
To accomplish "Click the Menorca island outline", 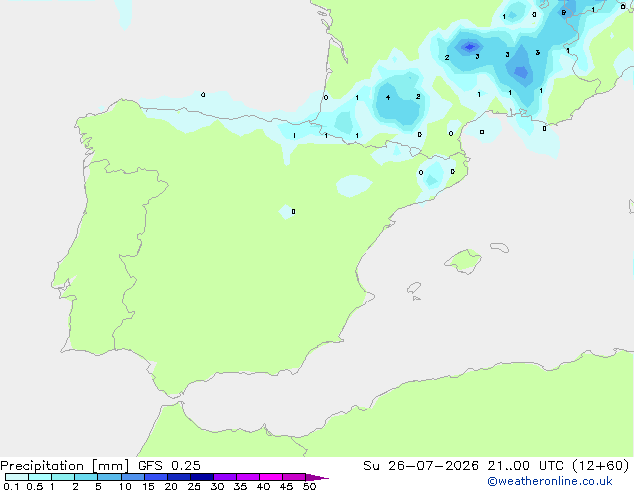I will (x=500, y=247).
